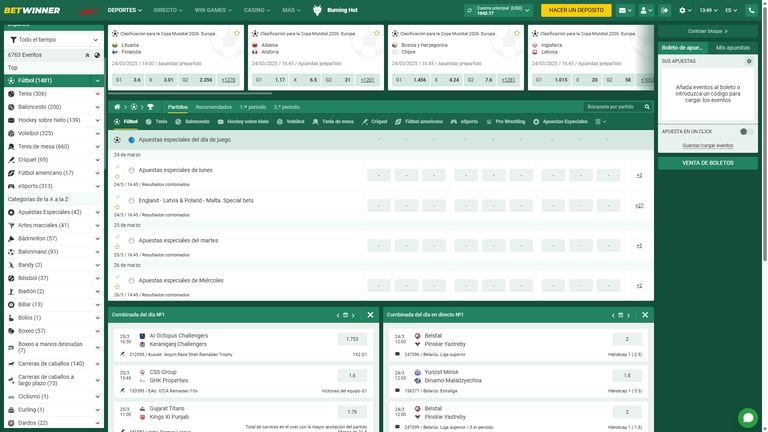
Task: Click the VENTA DE BOLETOS button
Action: pyautogui.click(x=708, y=163)
